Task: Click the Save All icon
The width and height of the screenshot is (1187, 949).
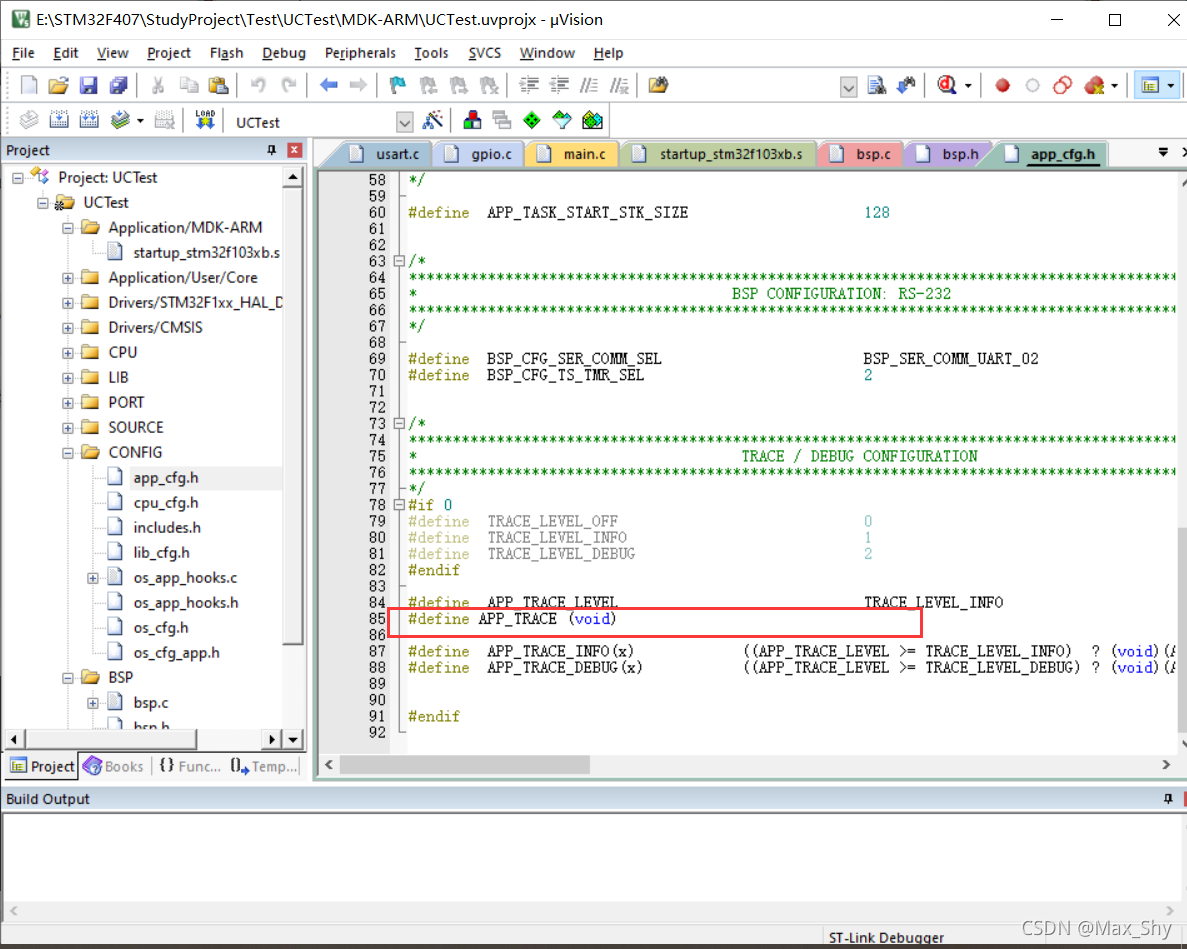Action: click(118, 85)
